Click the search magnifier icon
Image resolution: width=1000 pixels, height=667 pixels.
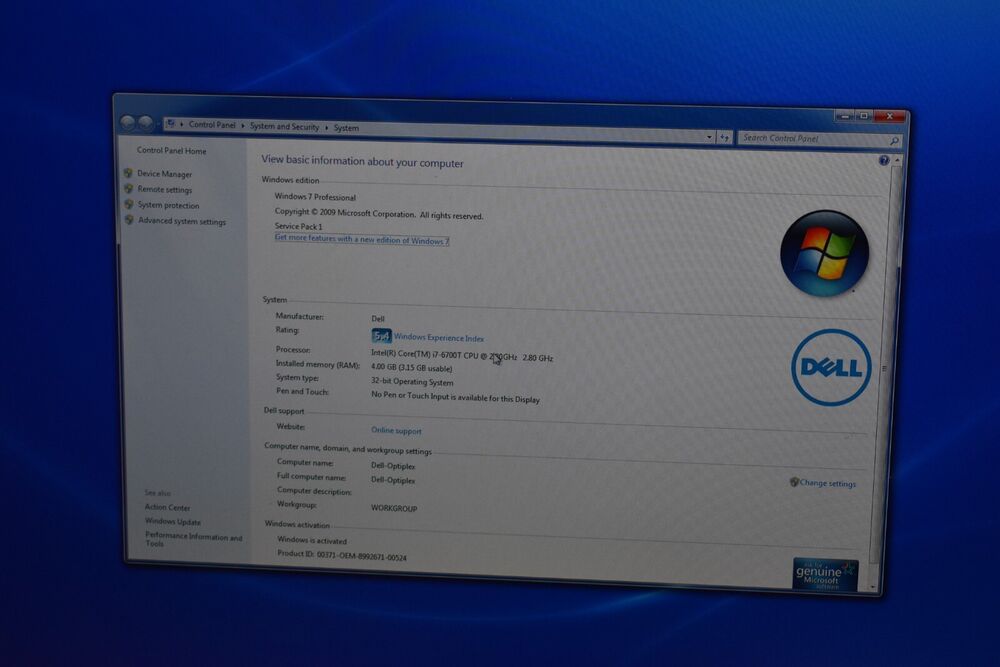[894, 141]
